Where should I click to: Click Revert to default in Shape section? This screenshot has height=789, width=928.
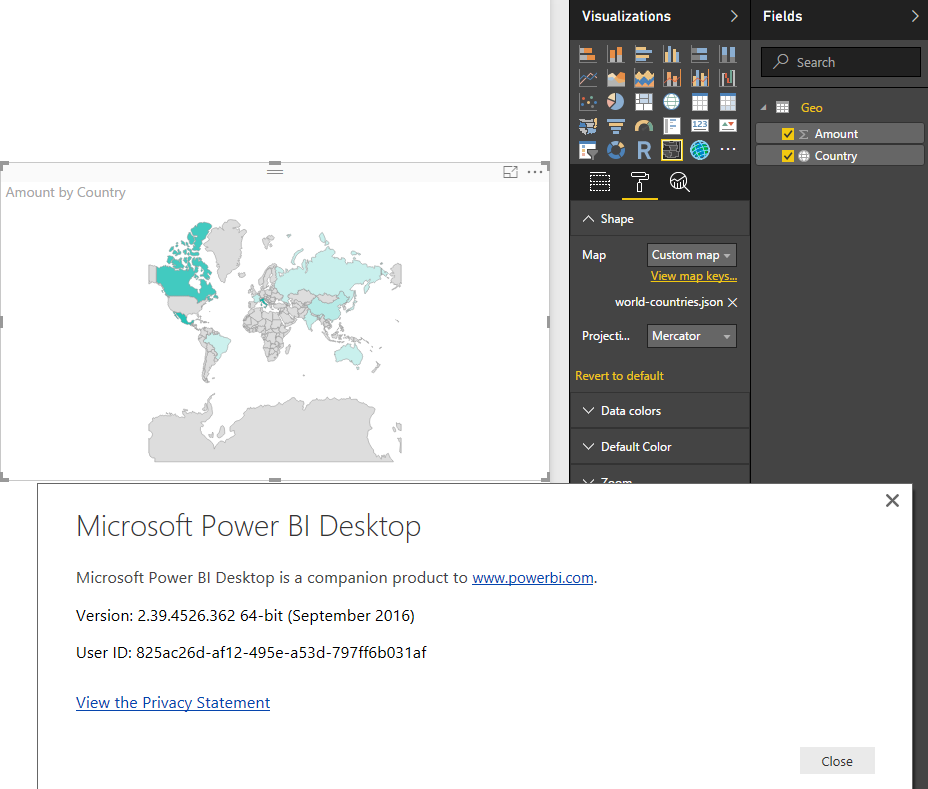click(x=619, y=376)
